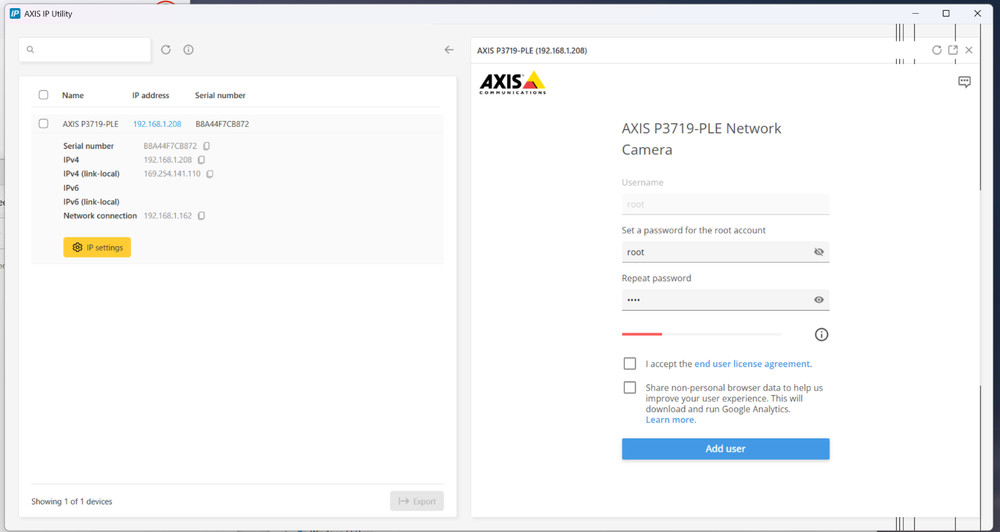
Task: Select all devices checkbox in header
Action: coord(43,95)
